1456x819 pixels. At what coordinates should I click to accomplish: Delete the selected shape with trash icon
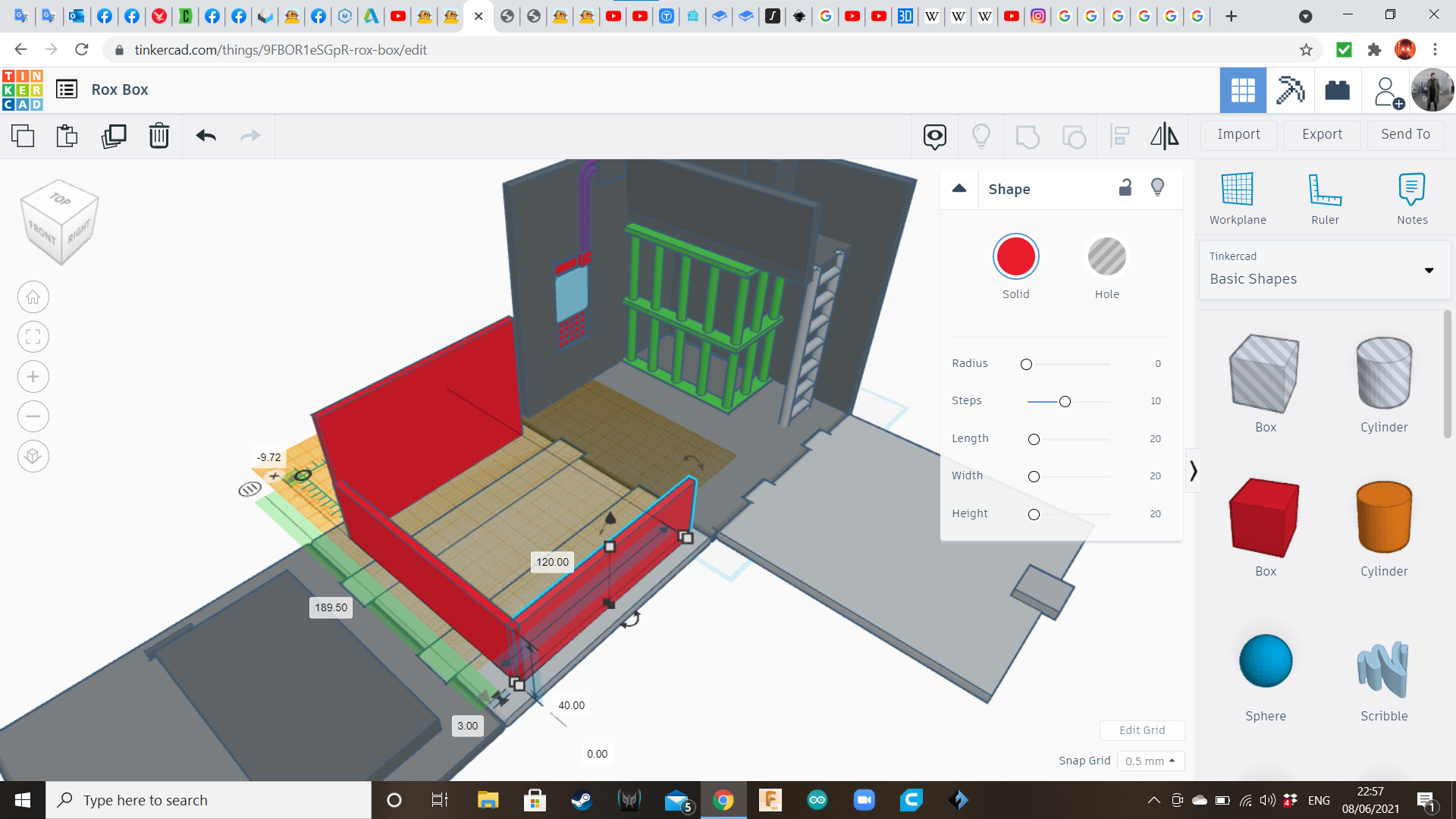pos(159,136)
